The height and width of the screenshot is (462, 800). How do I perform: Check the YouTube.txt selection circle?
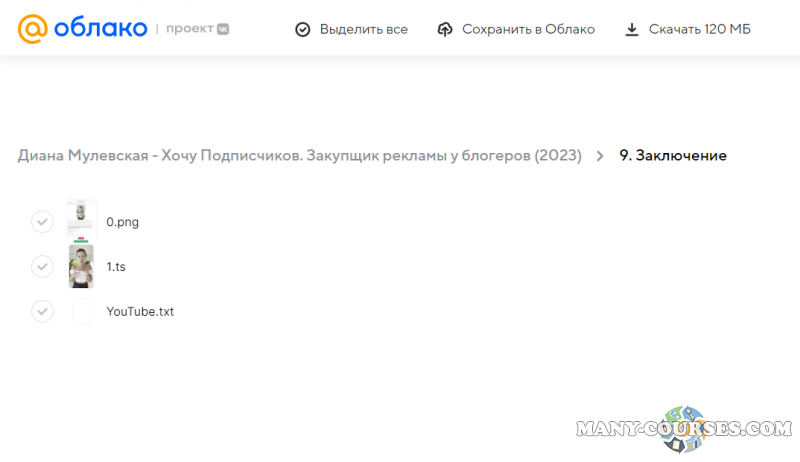pos(42,311)
